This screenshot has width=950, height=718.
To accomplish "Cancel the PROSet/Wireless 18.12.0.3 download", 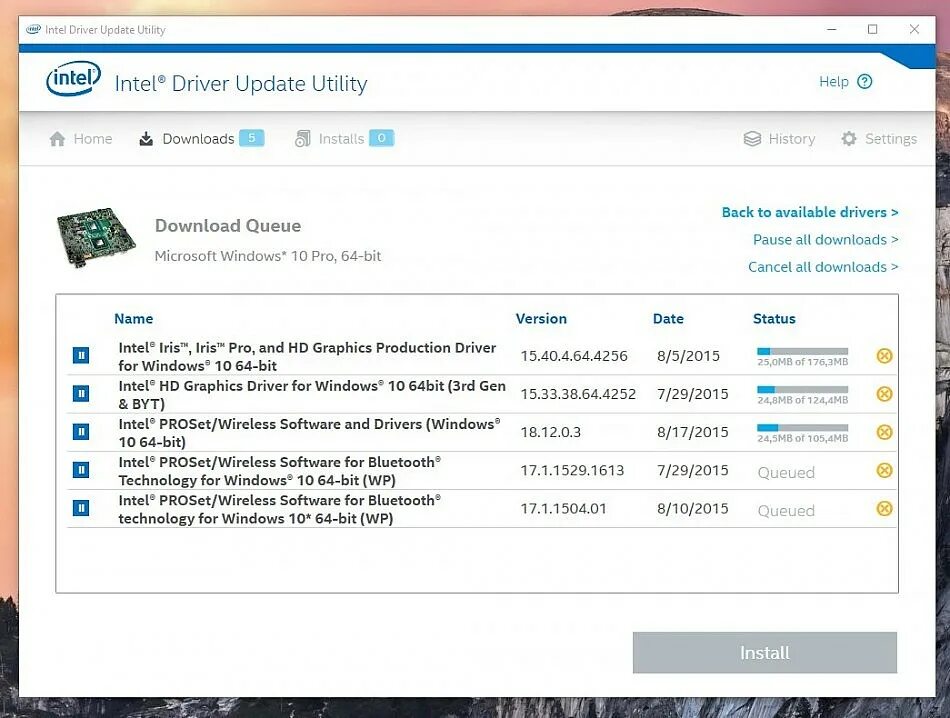I will pyautogui.click(x=885, y=432).
